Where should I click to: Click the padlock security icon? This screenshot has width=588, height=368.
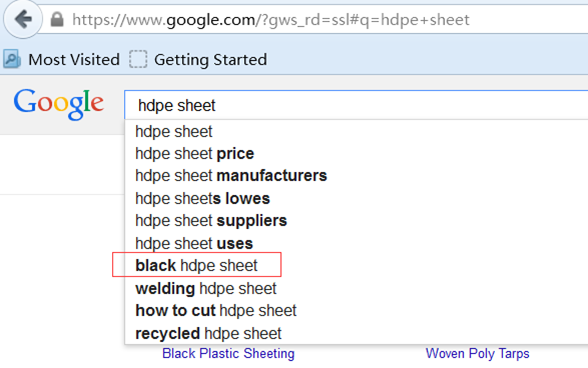click(x=57, y=19)
